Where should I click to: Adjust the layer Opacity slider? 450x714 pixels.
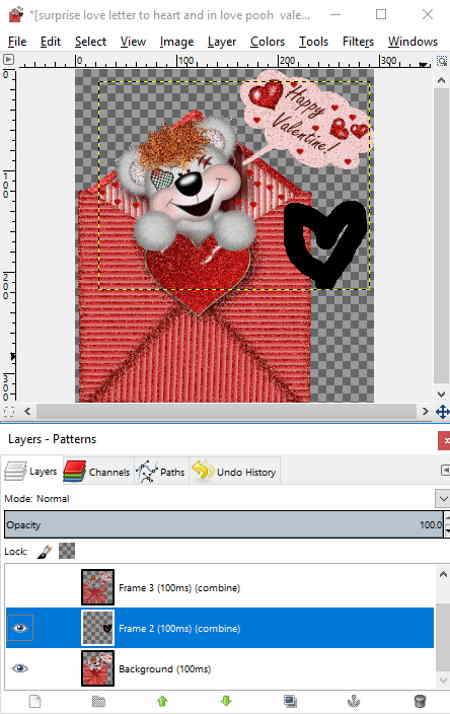click(223, 525)
